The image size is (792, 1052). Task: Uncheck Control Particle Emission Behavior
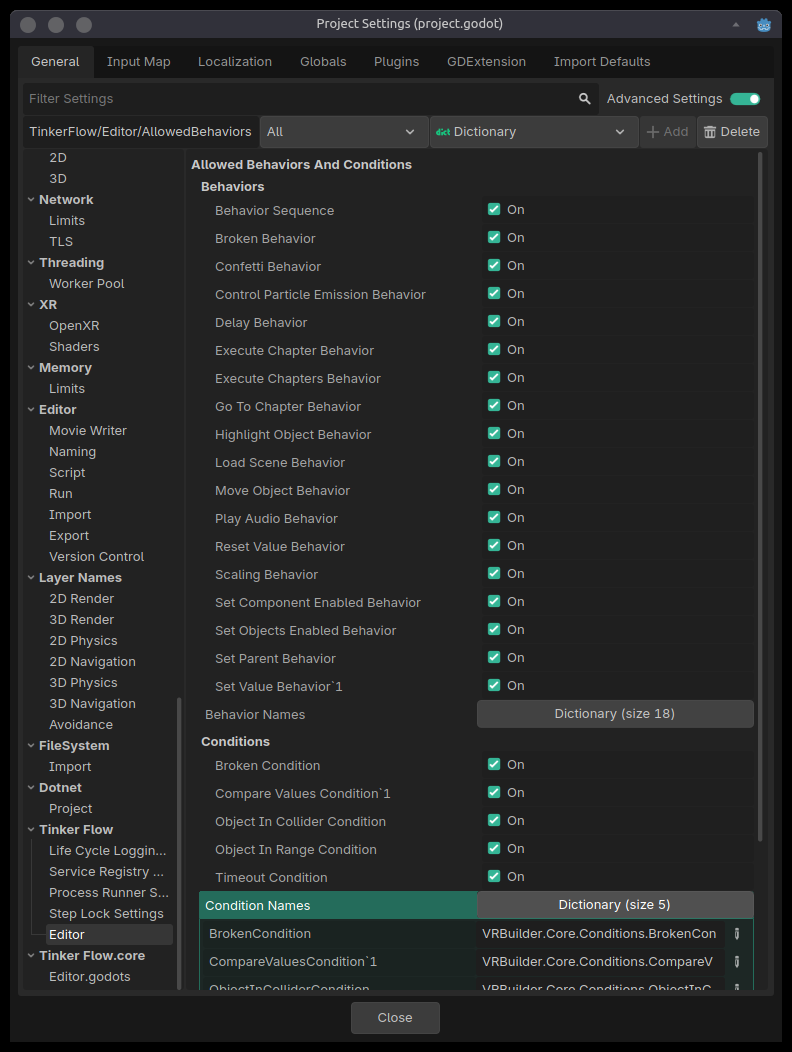point(494,293)
